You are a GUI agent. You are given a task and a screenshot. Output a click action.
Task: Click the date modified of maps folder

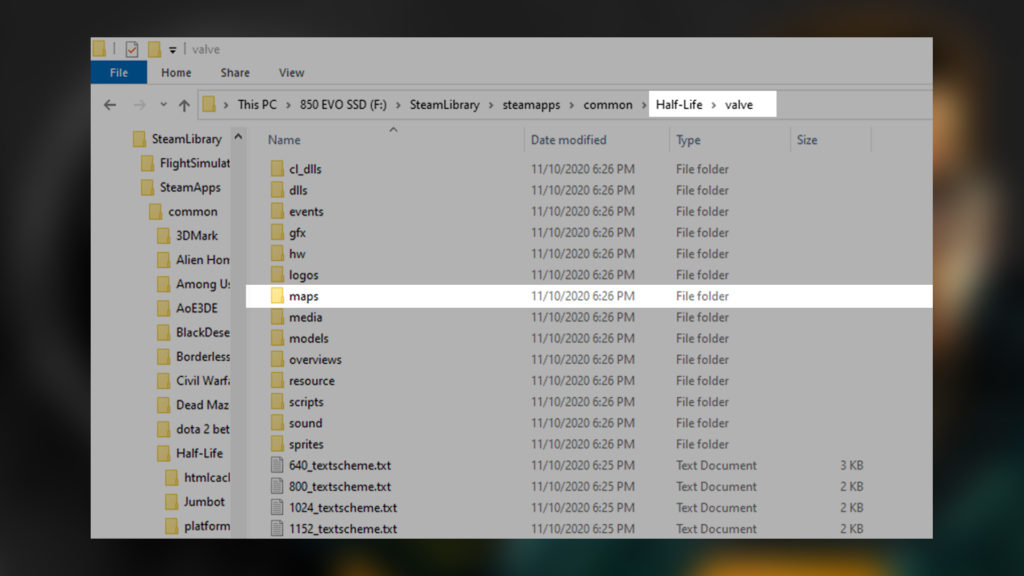coord(583,296)
